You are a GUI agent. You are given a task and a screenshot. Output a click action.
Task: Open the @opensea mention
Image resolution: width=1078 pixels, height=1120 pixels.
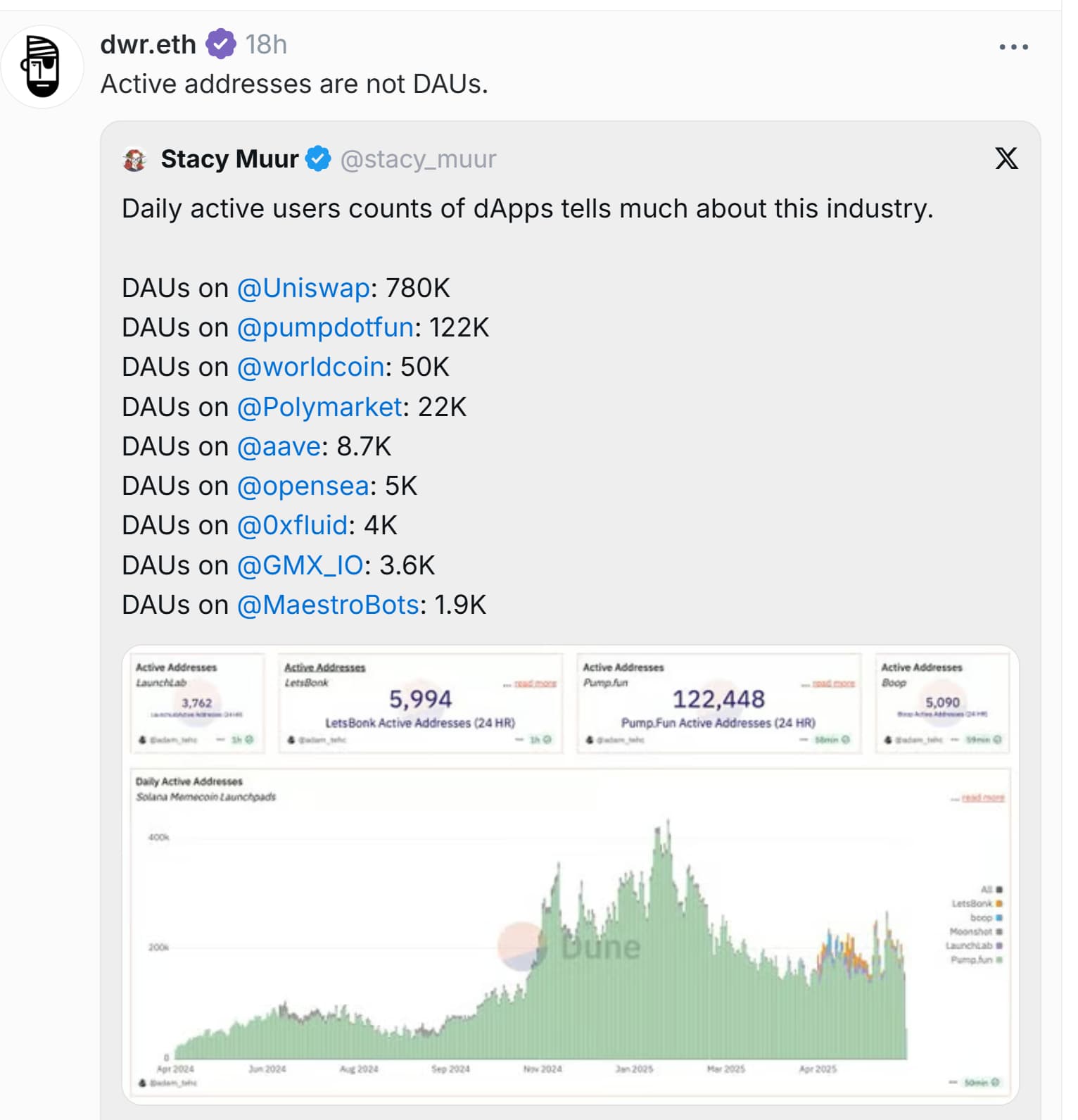tap(303, 486)
